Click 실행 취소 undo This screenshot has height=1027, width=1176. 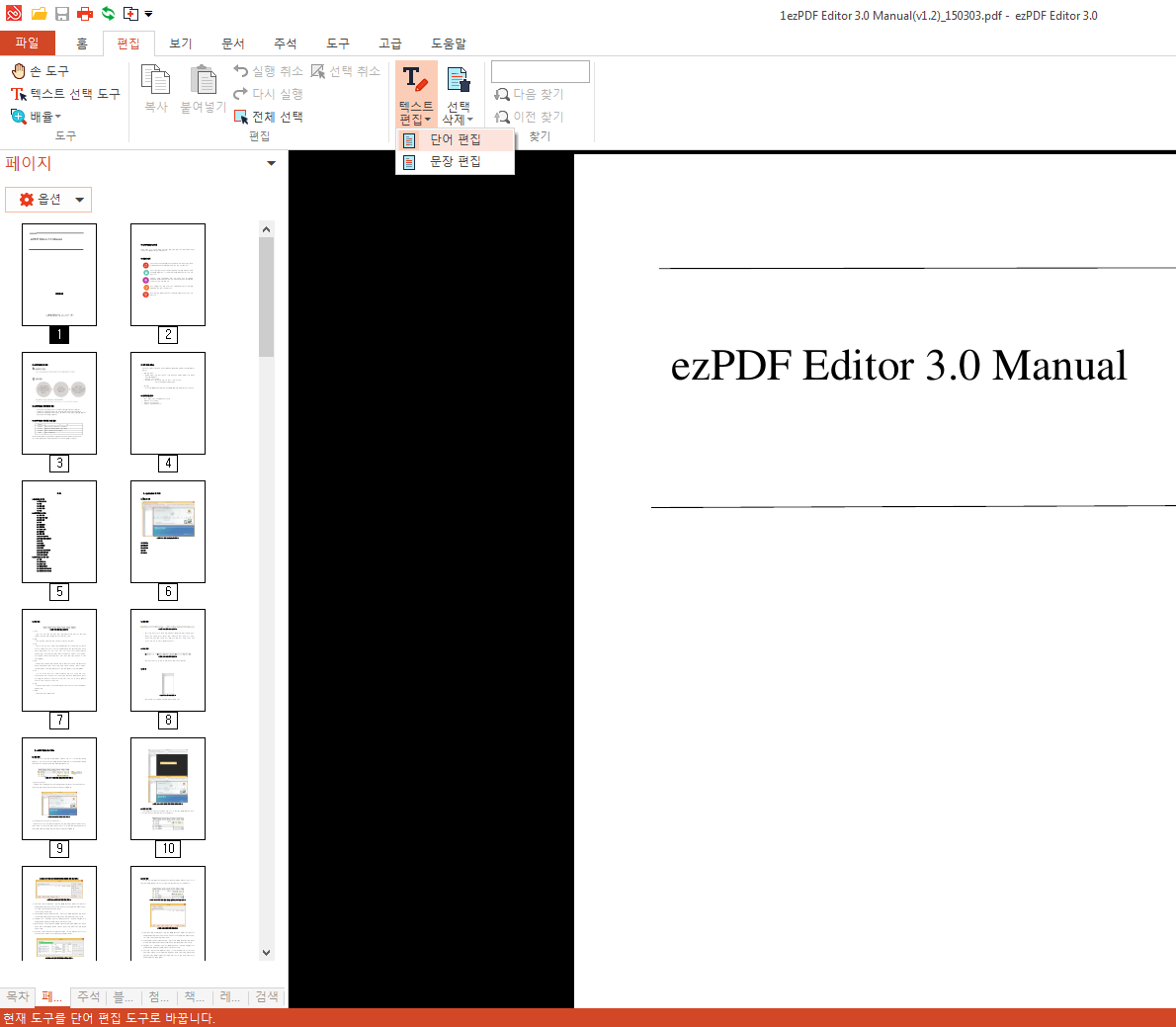[268, 71]
